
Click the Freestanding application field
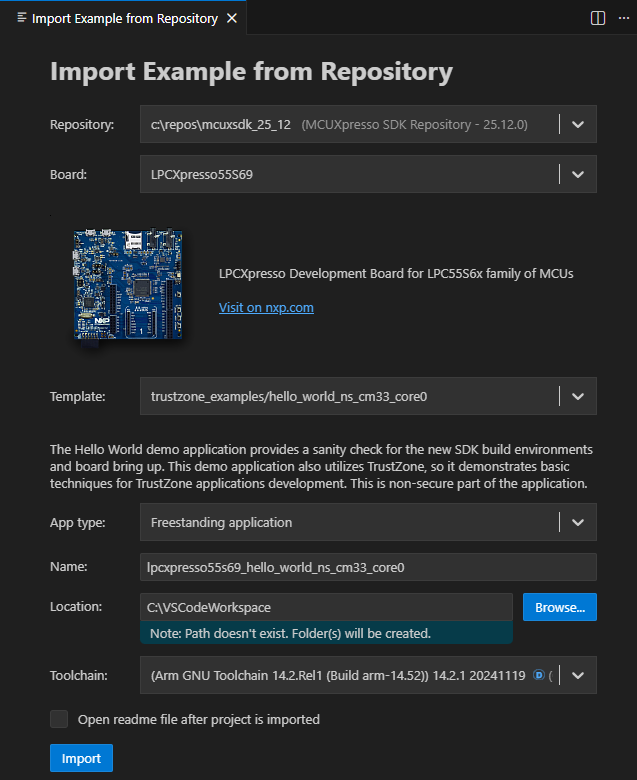point(368,522)
